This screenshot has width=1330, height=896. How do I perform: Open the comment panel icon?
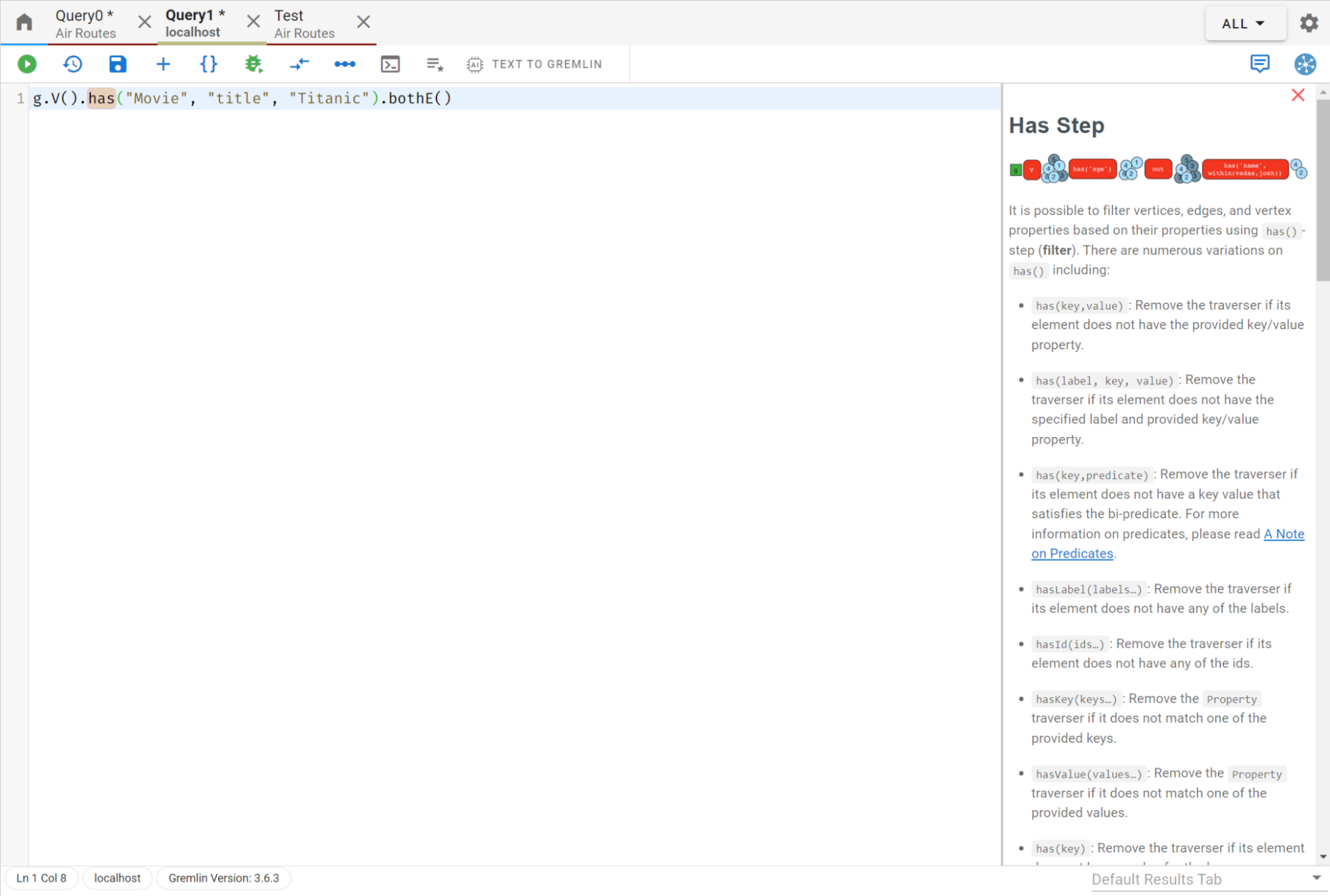click(1259, 64)
